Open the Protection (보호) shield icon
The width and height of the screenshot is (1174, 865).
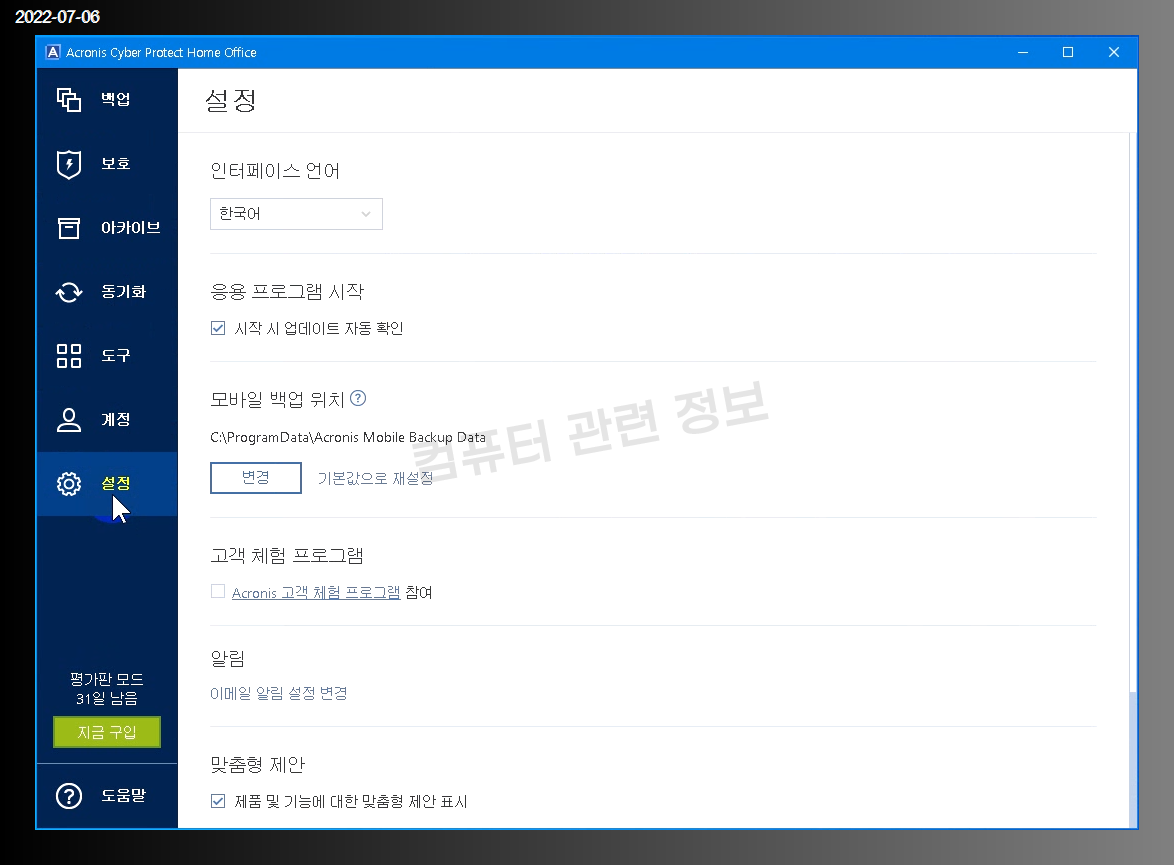coord(69,164)
